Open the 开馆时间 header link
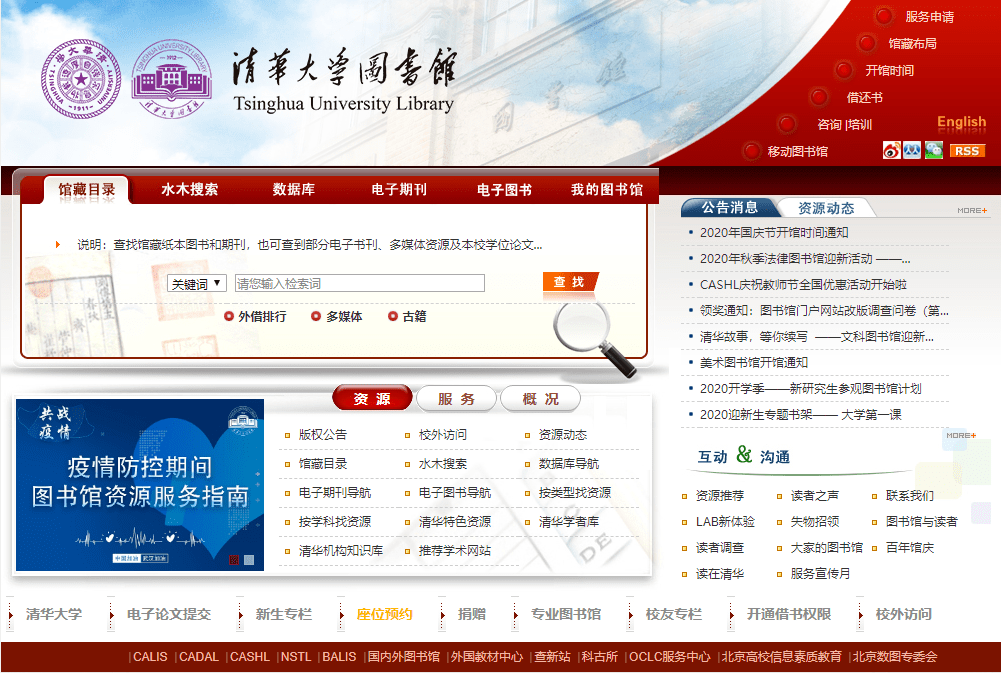Image resolution: width=1001 pixels, height=673 pixels. point(889,70)
